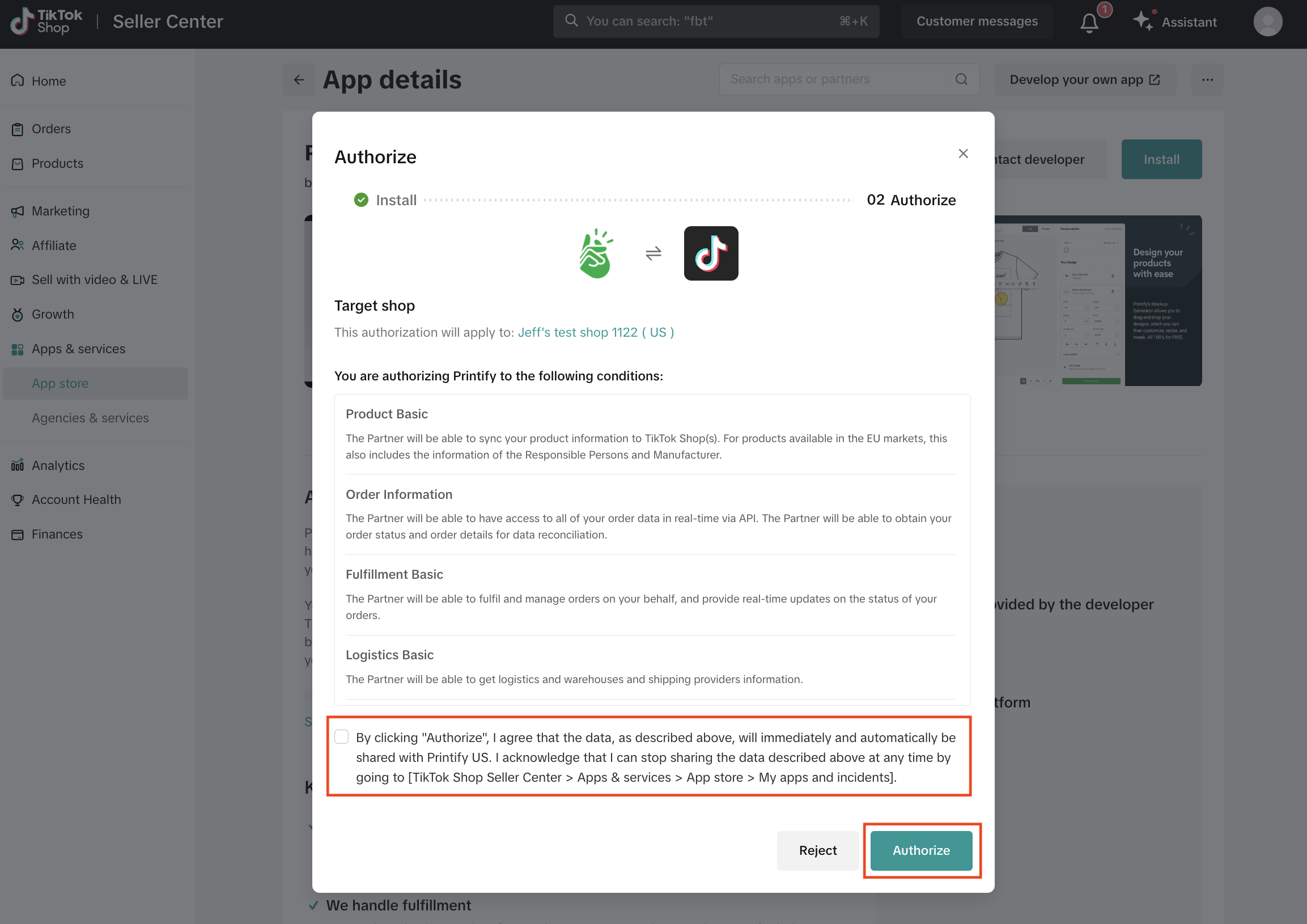Open the Assistant sparkle icon

click(1143, 22)
